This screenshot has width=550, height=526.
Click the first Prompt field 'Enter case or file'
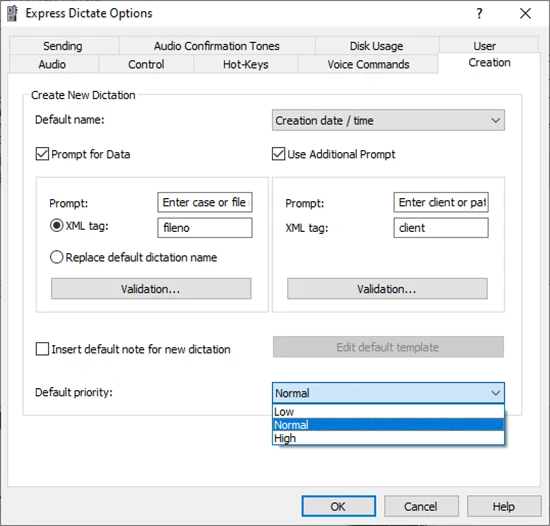(x=205, y=202)
